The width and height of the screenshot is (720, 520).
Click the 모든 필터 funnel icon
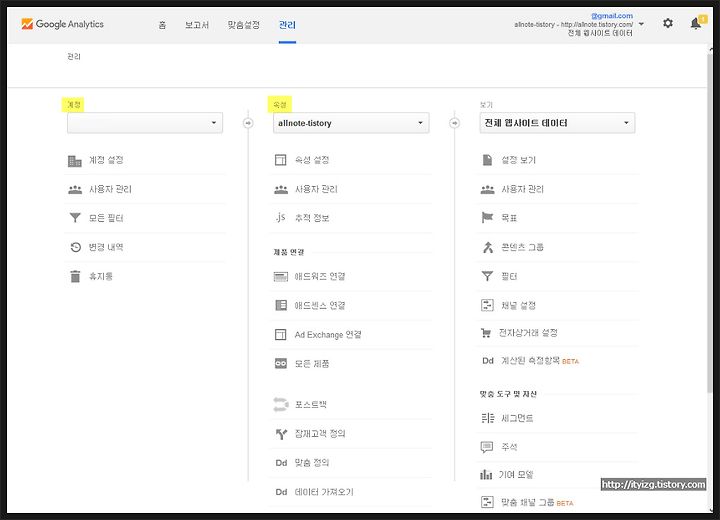[x=75, y=218]
